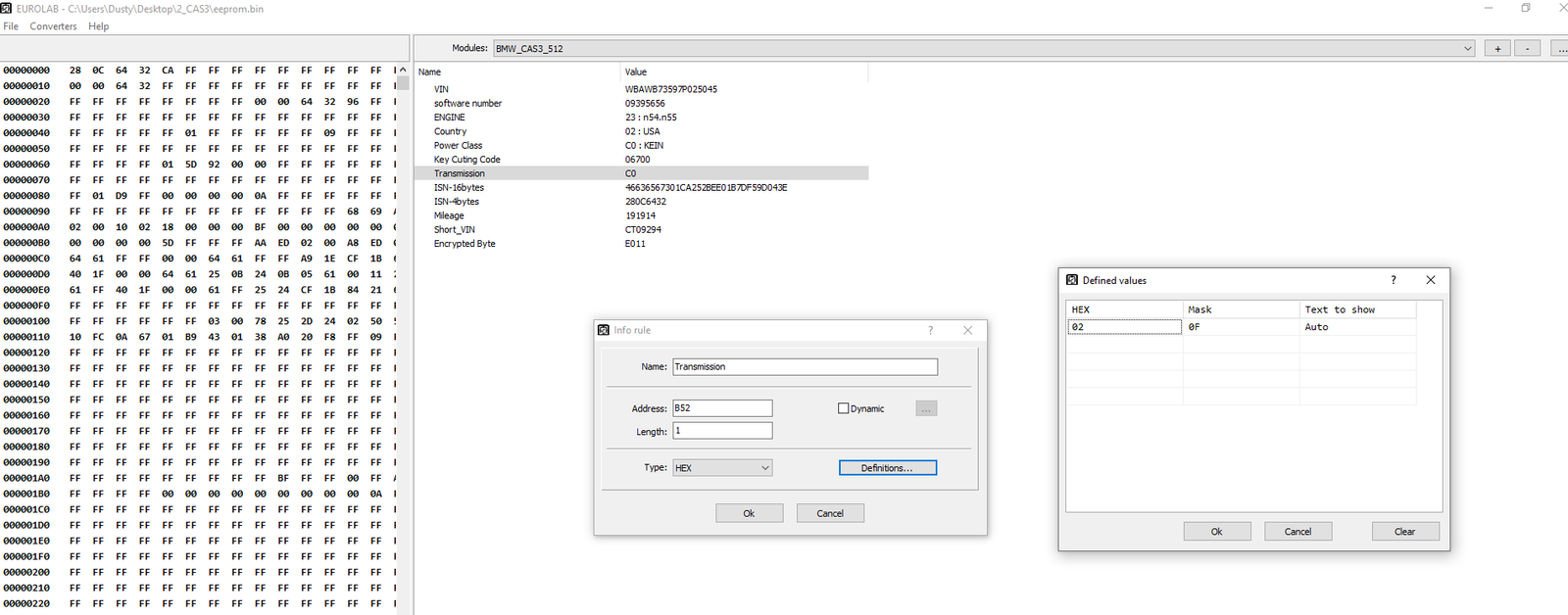This screenshot has height=615, width=1568.
Task: Select the Power Class row
Action: pos(643,145)
